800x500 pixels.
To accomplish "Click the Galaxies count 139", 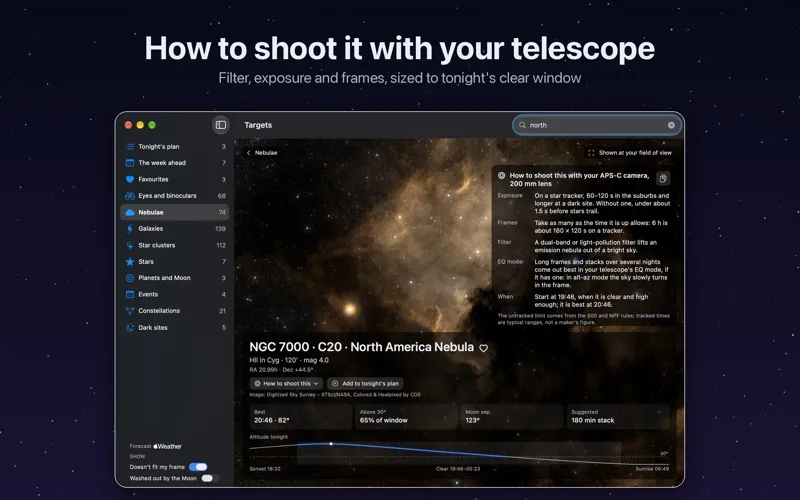I will (220, 229).
